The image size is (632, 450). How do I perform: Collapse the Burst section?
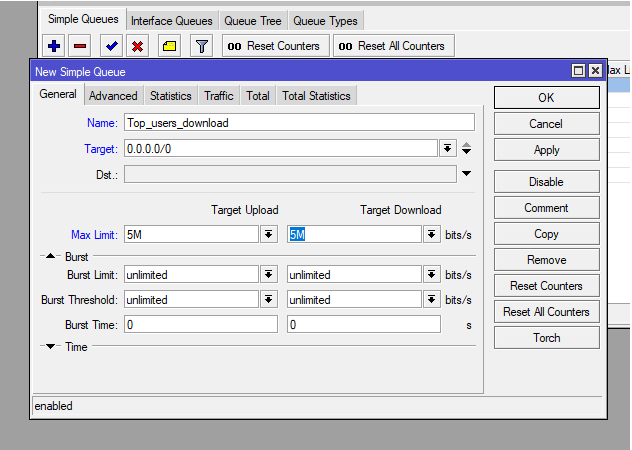pyautogui.click(x=48, y=257)
